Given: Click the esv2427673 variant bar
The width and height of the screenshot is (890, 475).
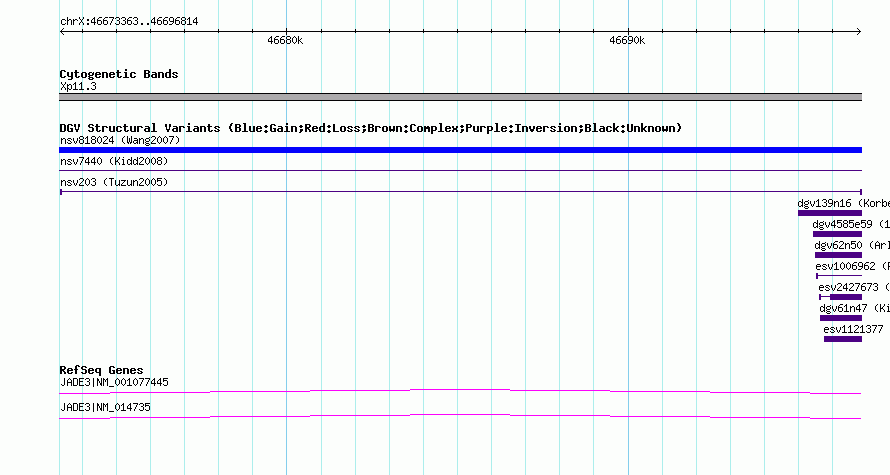Looking at the screenshot, I should (x=841, y=297).
